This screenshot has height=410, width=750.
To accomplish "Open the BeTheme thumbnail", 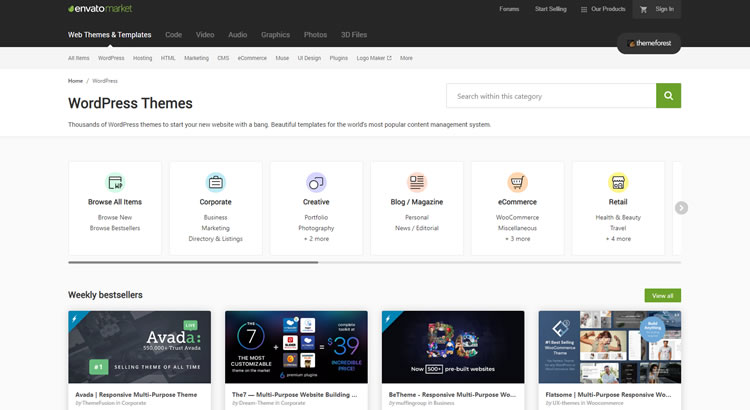I will tap(453, 347).
